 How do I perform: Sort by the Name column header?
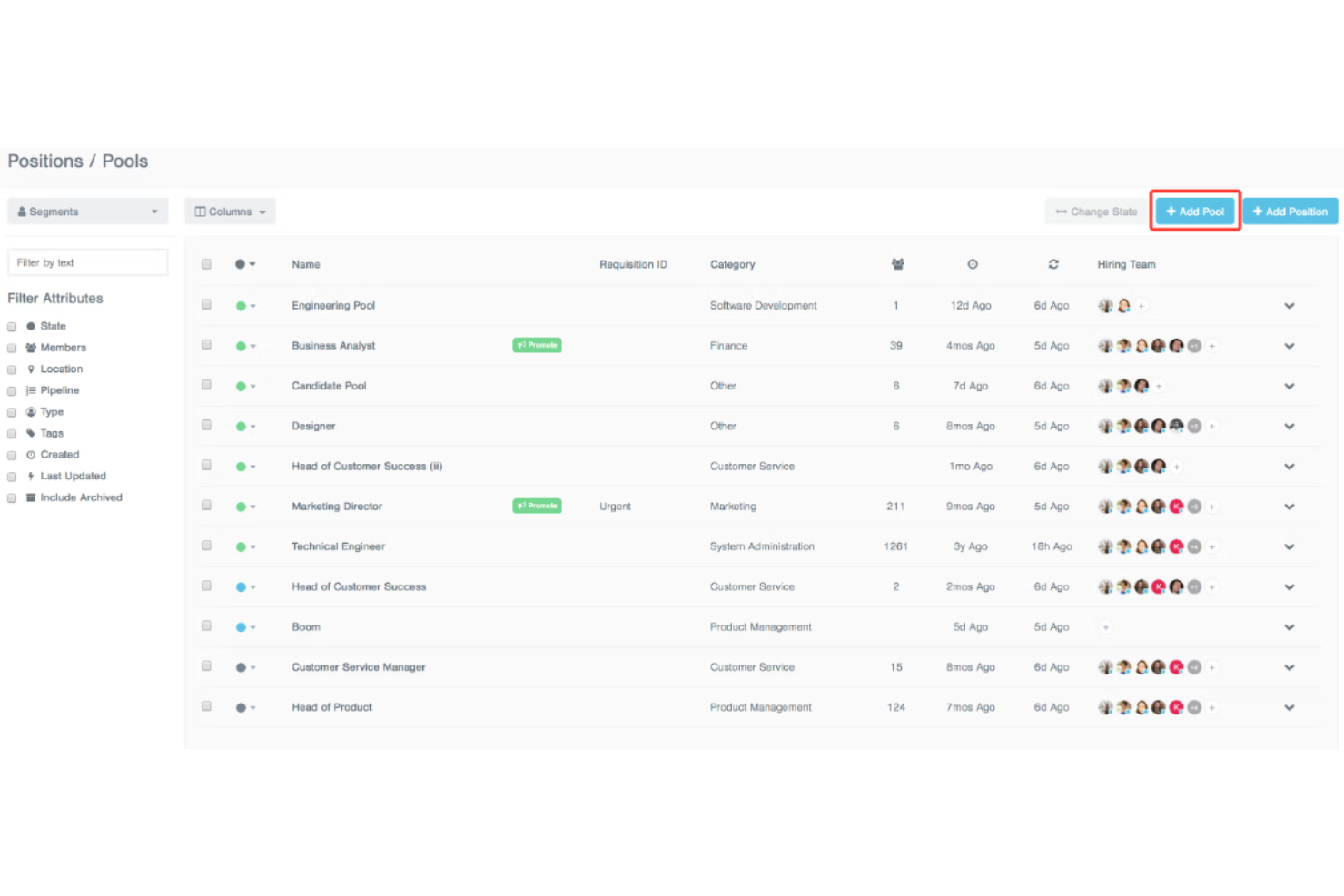click(x=306, y=264)
